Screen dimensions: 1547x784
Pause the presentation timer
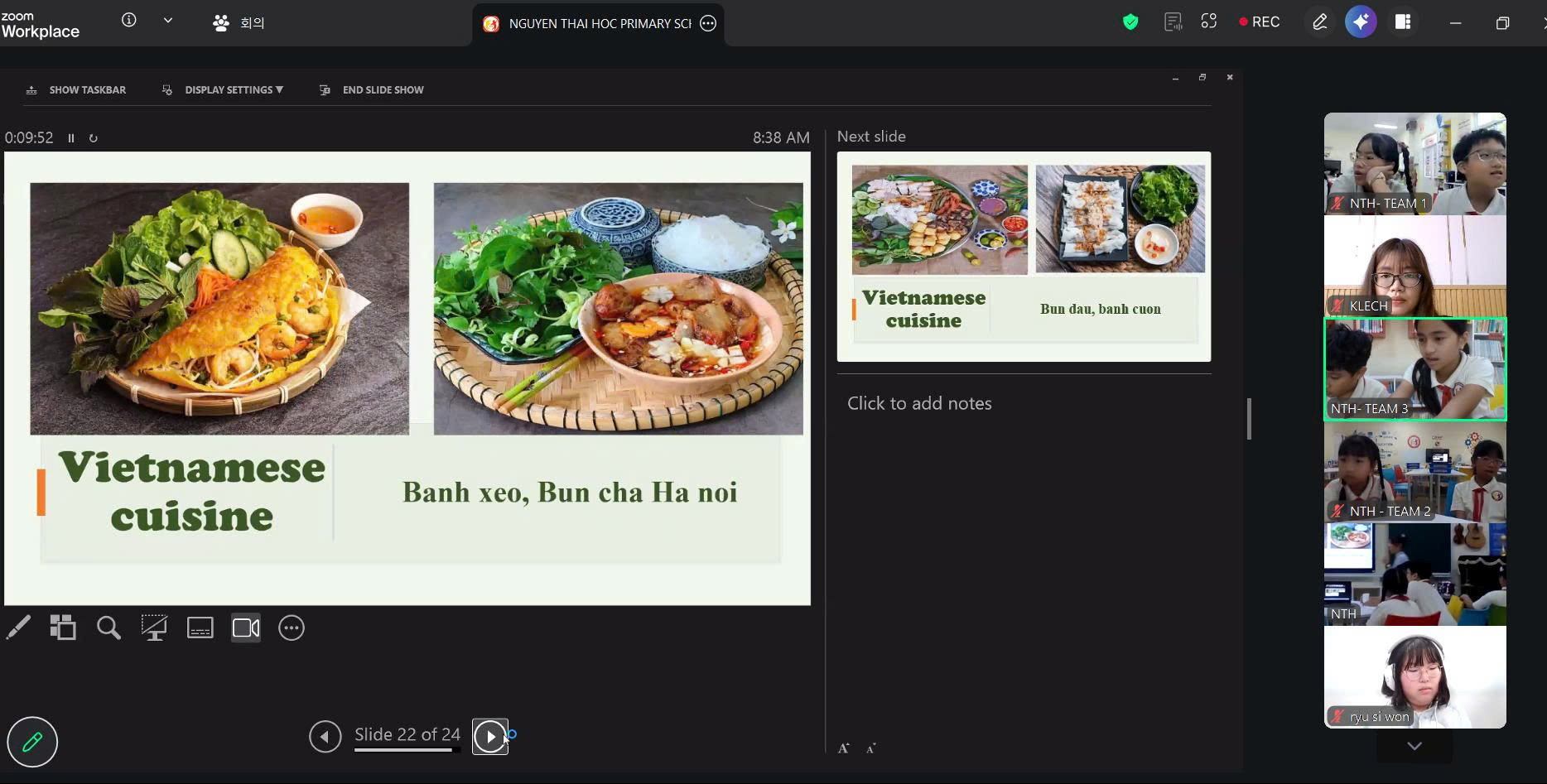coord(71,138)
